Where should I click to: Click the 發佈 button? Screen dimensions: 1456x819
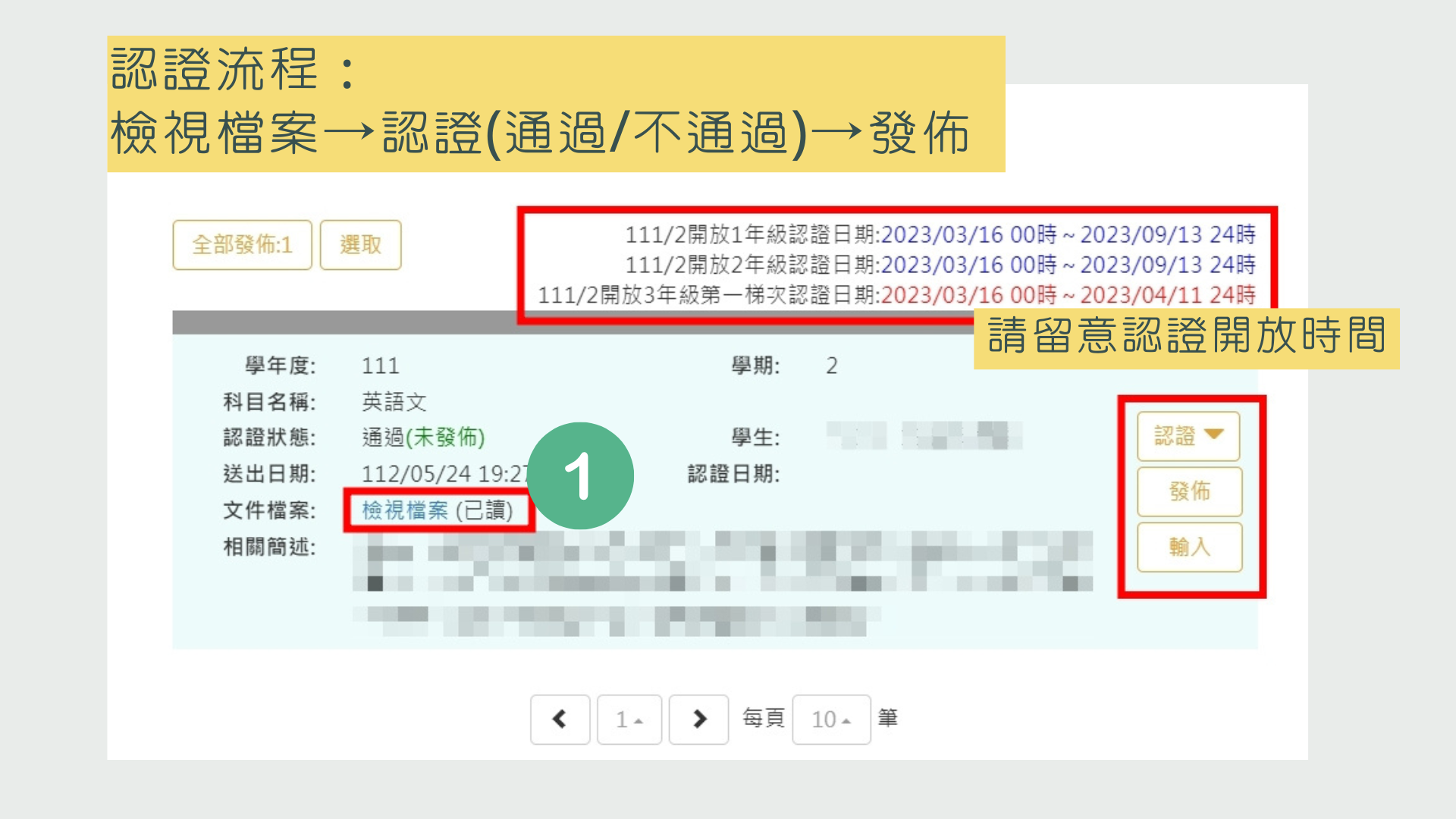tap(1189, 491)
